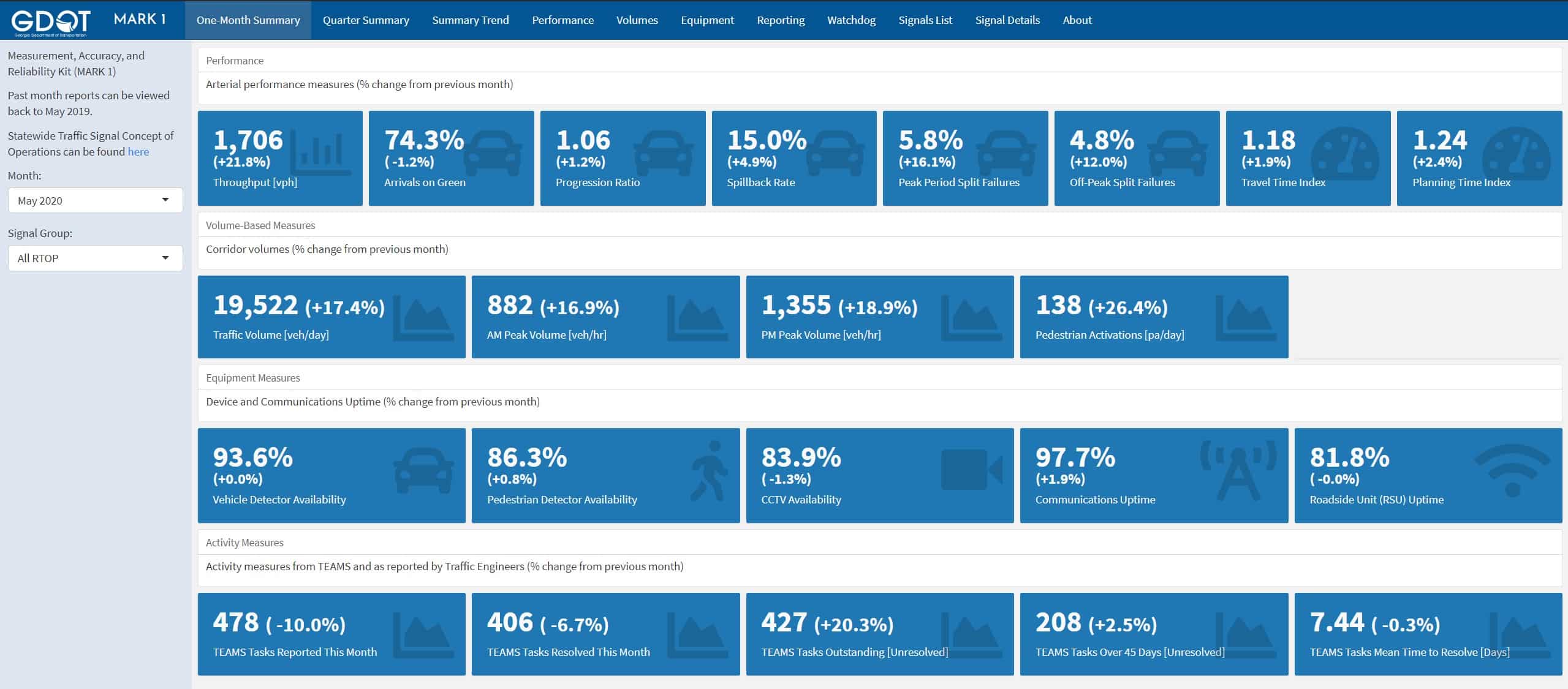Click the wifi icon on Roadside Unit Uptime
Image resolution: width=1568 pixels, height=689 pixels.
pos(1512,470)
